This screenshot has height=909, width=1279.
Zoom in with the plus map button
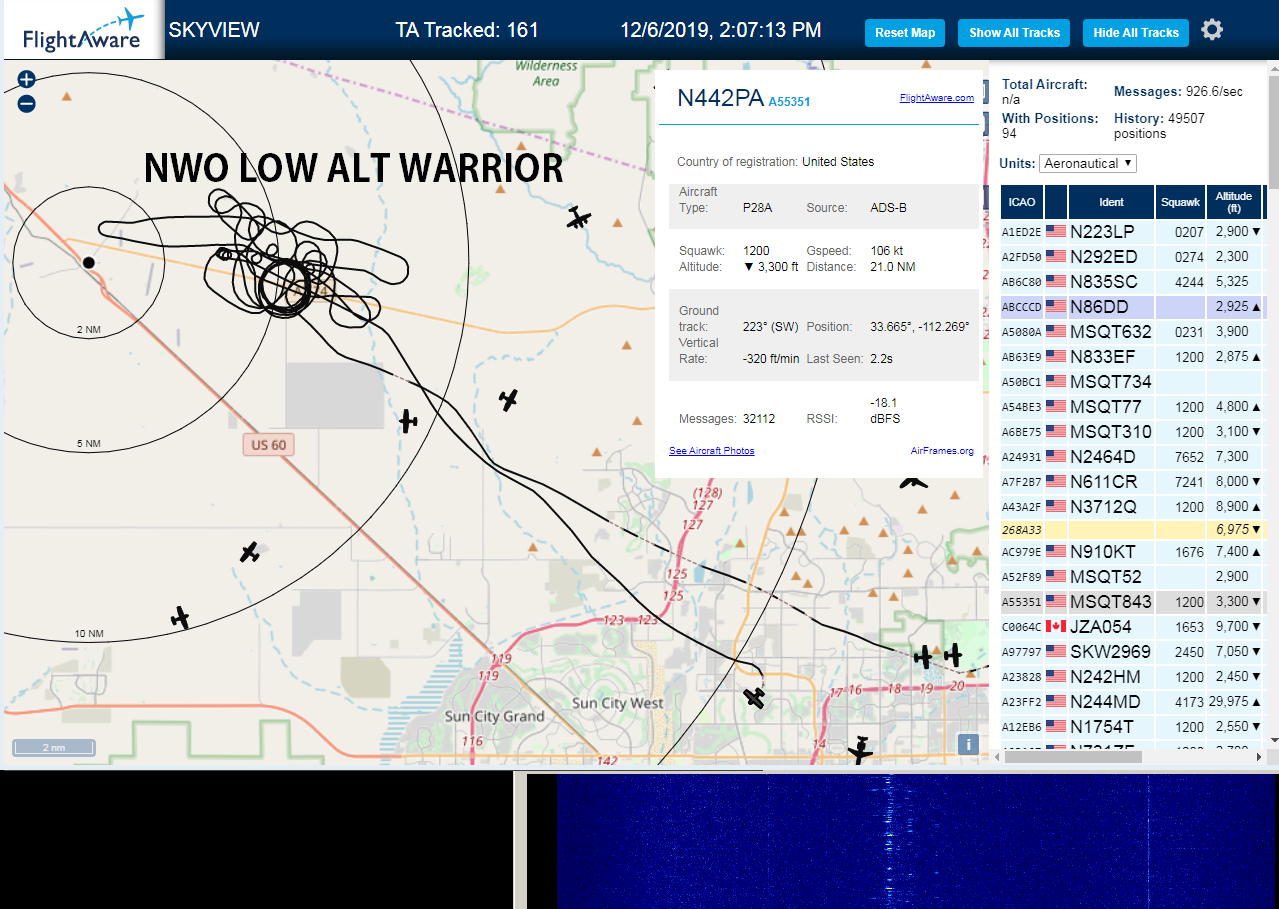(27, 79)
